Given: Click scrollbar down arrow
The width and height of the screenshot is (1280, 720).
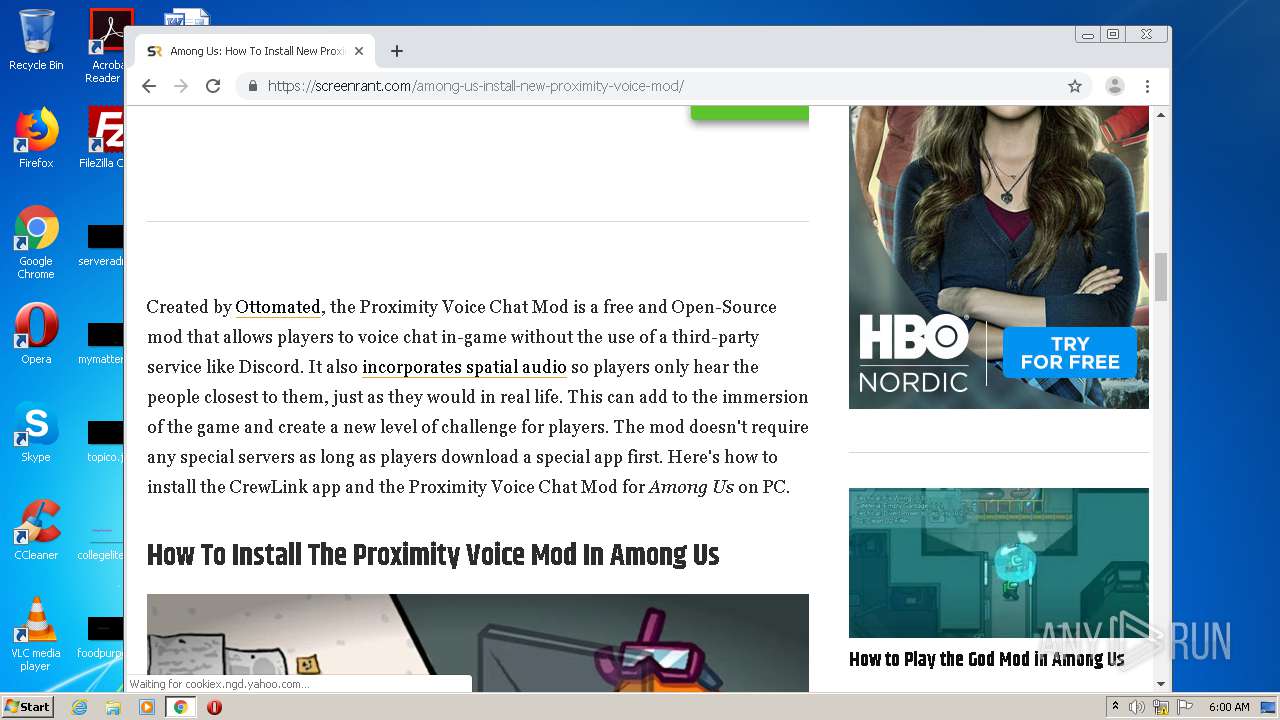Looking at the screenshot, I should coord(1161,684).
